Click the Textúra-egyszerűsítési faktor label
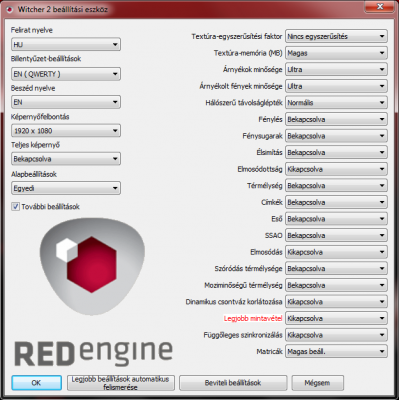 [x=237, y=36]
